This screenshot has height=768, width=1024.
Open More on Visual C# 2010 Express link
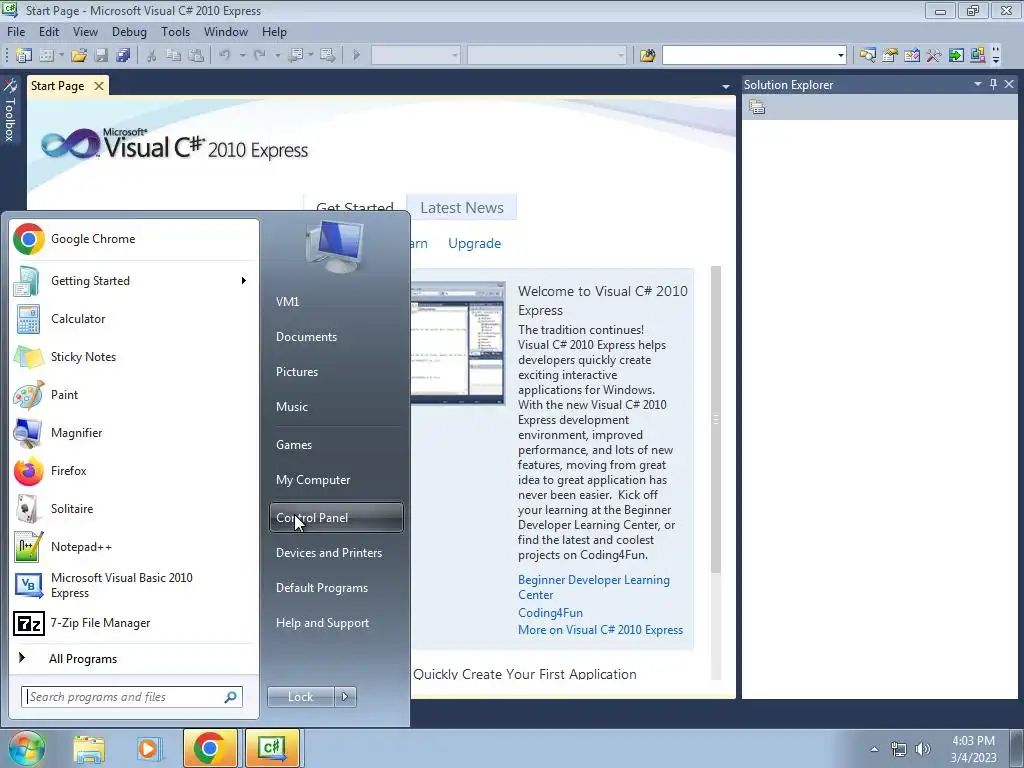(600, 630)
